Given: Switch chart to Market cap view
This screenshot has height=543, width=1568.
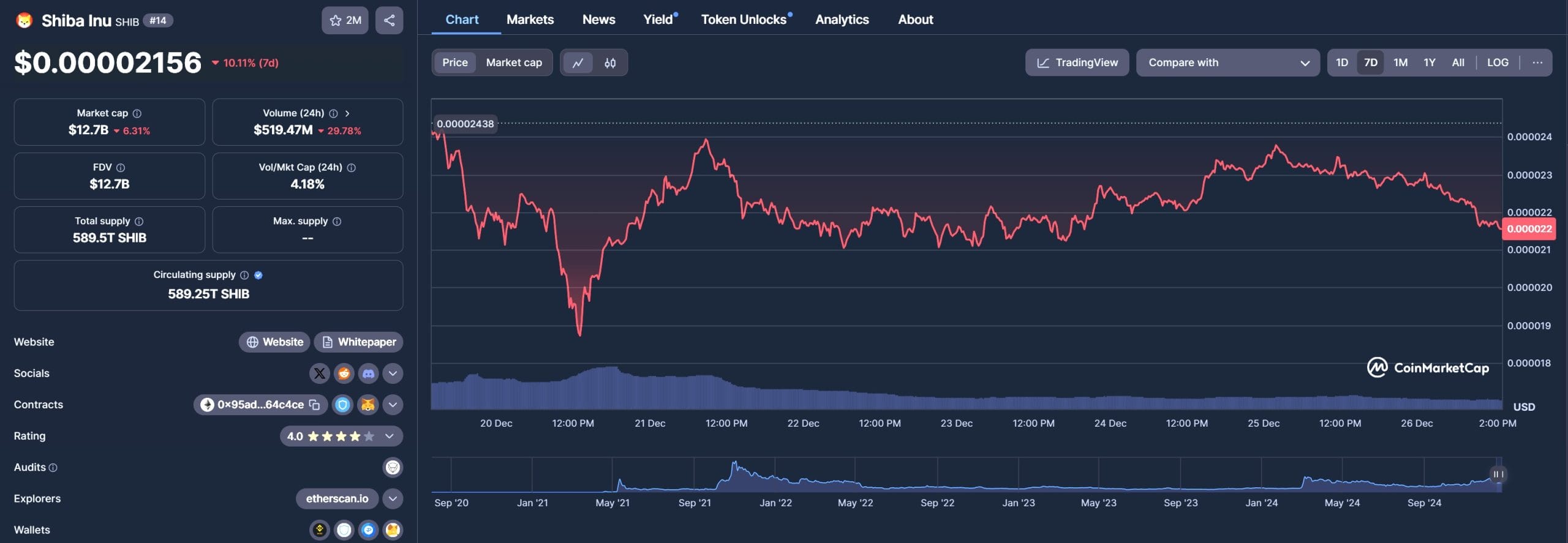Looking at the screenshot, I should click(x=514, y=62).
